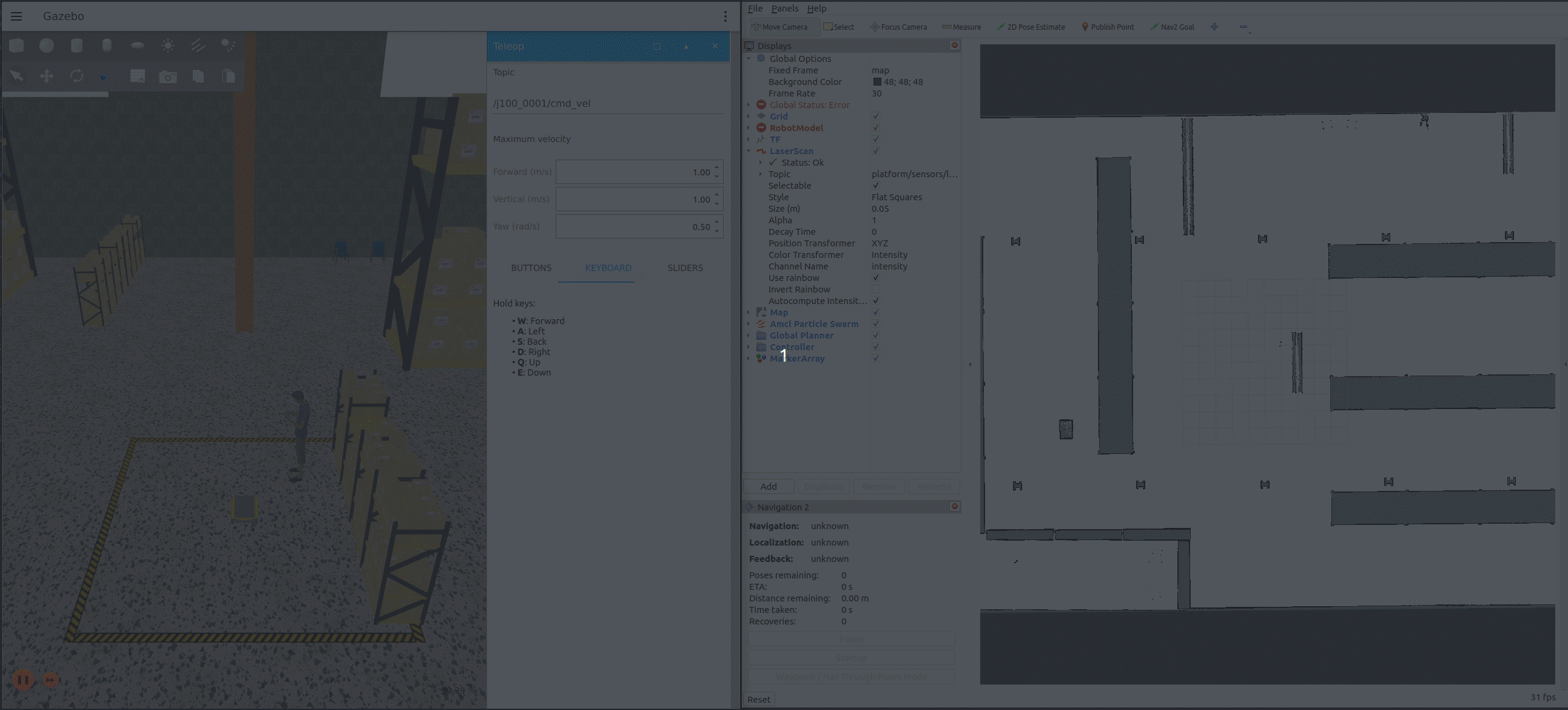Expand the Global Status Error item
Screen dimensions: 1568x710
coord(749,105)
